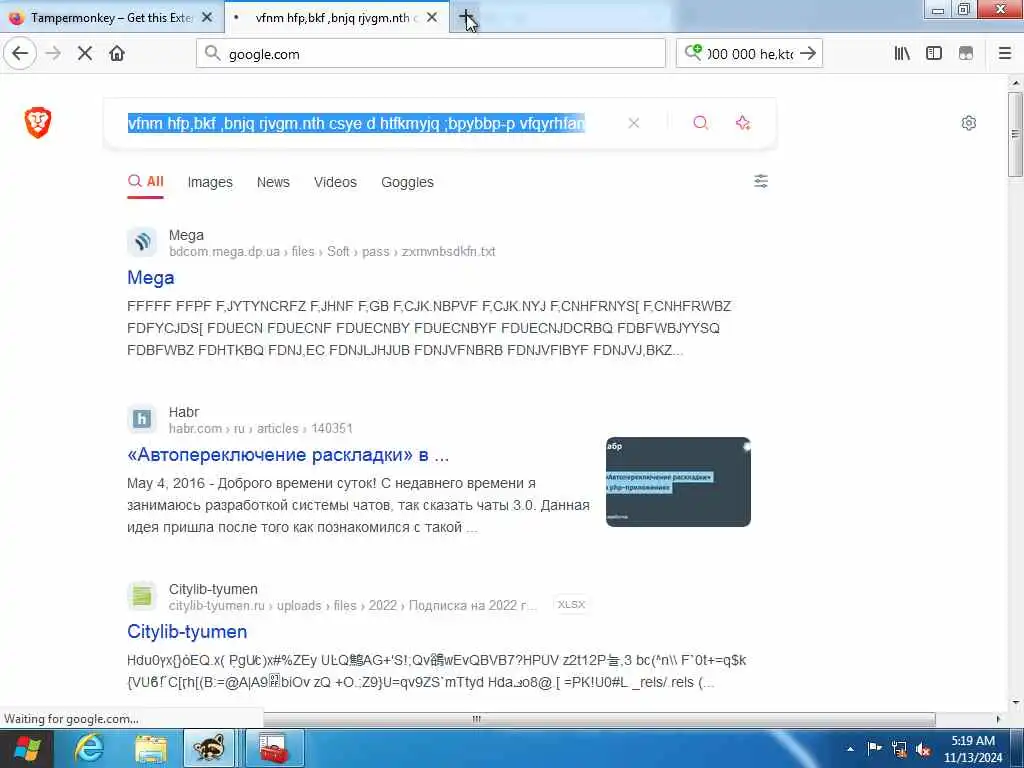
Task: Run search with the magnifier button
Action: click(701, 123)
